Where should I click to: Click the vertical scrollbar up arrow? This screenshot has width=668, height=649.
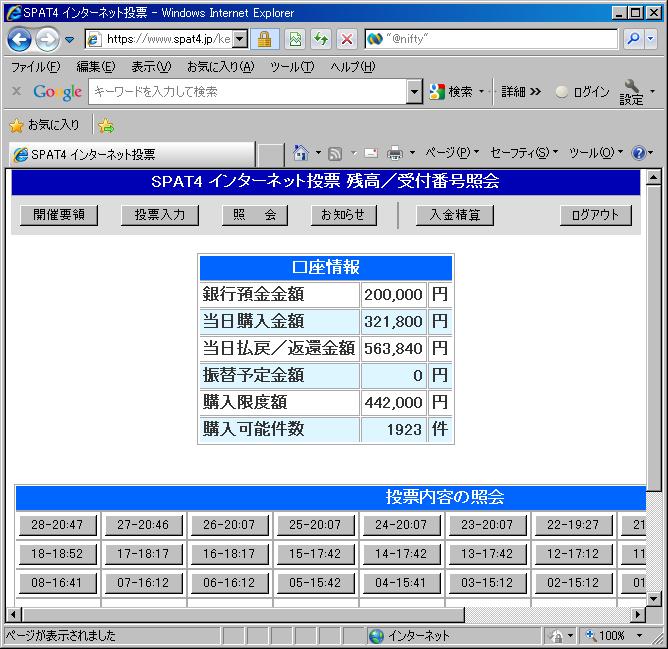[654, 177]
